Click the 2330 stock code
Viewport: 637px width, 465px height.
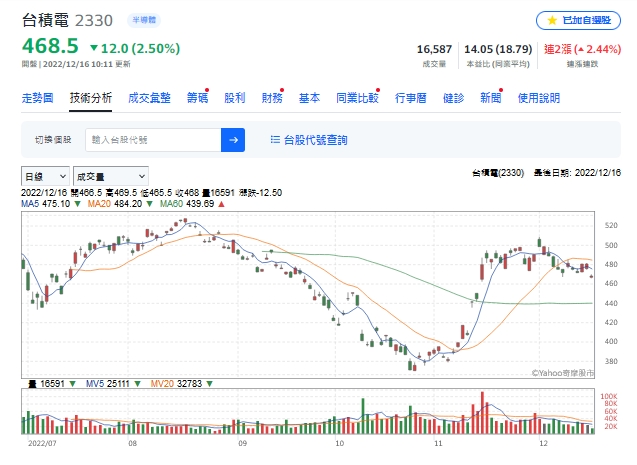click(x=94, y=21)
